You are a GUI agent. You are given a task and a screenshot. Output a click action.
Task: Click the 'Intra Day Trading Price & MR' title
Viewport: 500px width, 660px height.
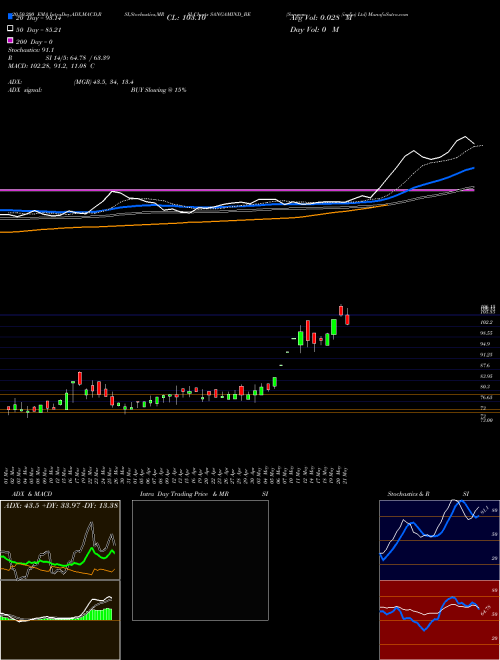pyautogui.click(x=184, y=494)
